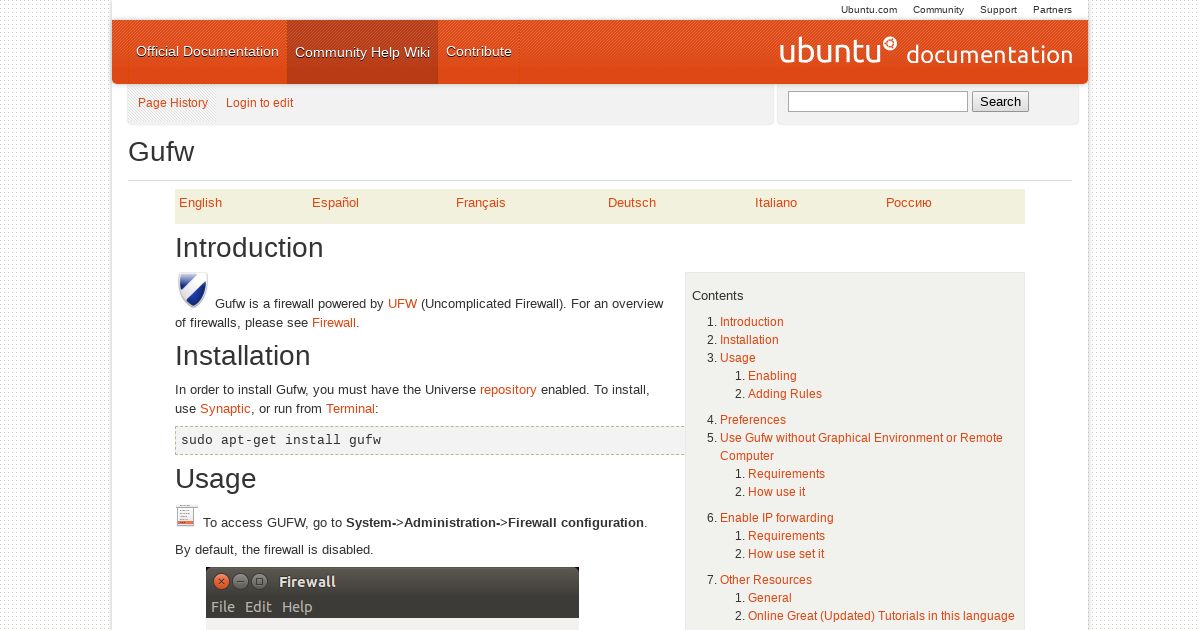Open the Synaptic link

click(x=225, y=409)
